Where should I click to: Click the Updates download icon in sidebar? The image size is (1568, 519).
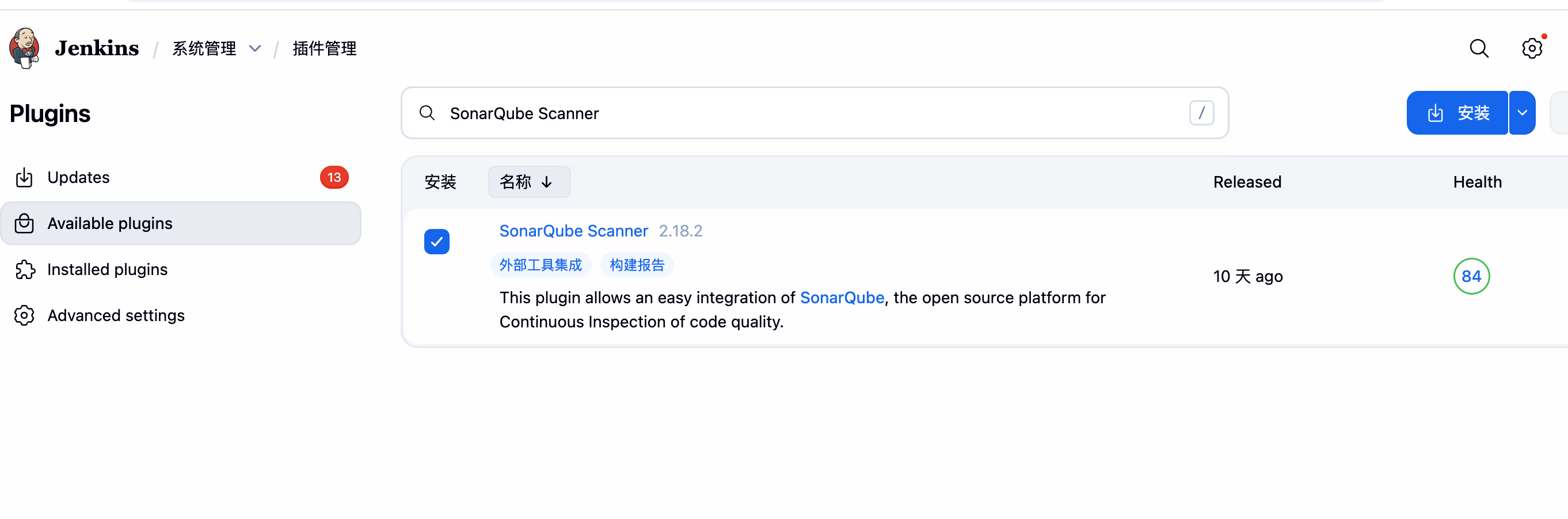(24, 178)
